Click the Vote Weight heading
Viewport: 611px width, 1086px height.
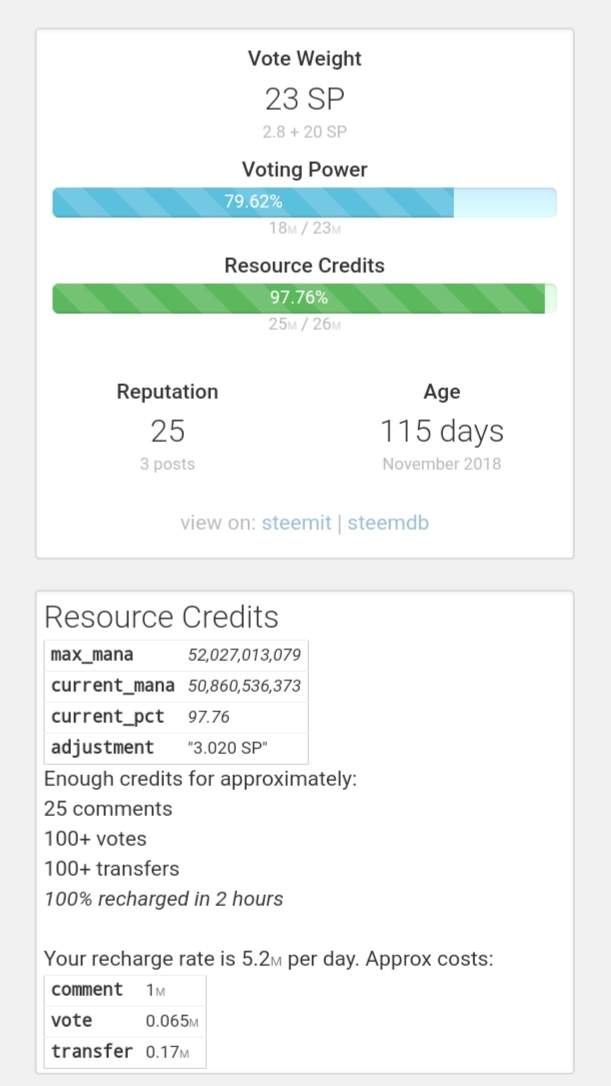(304, 59)
